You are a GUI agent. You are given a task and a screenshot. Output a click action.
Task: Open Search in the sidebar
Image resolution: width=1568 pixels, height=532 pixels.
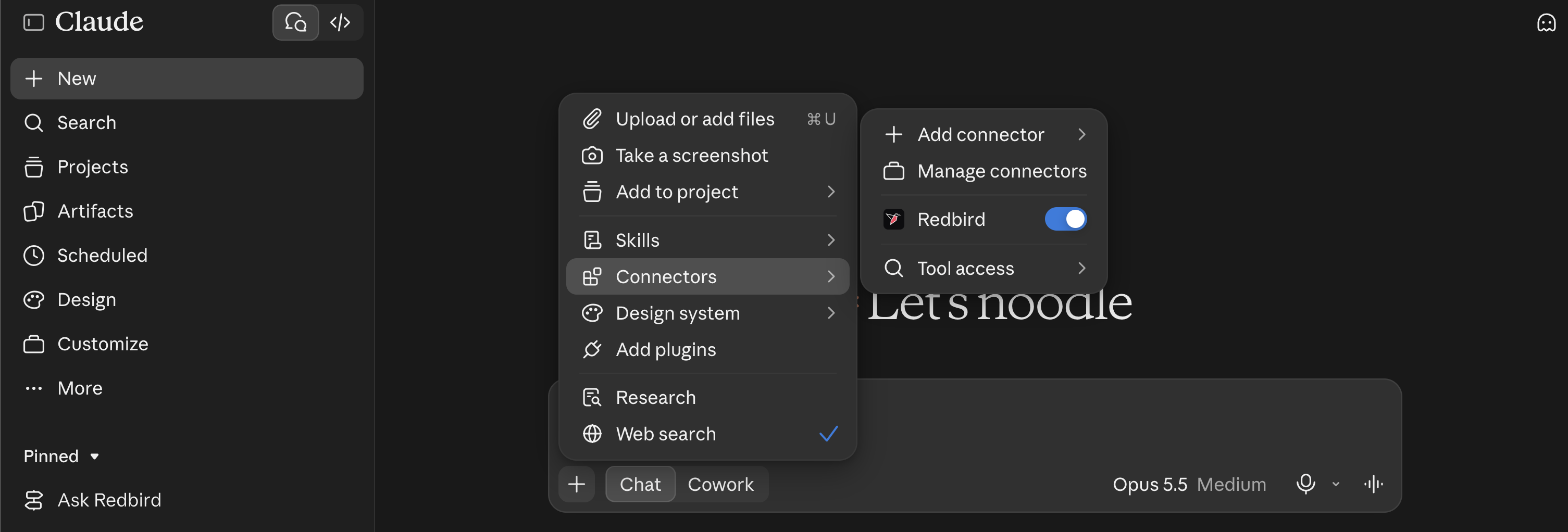[186, 123]
